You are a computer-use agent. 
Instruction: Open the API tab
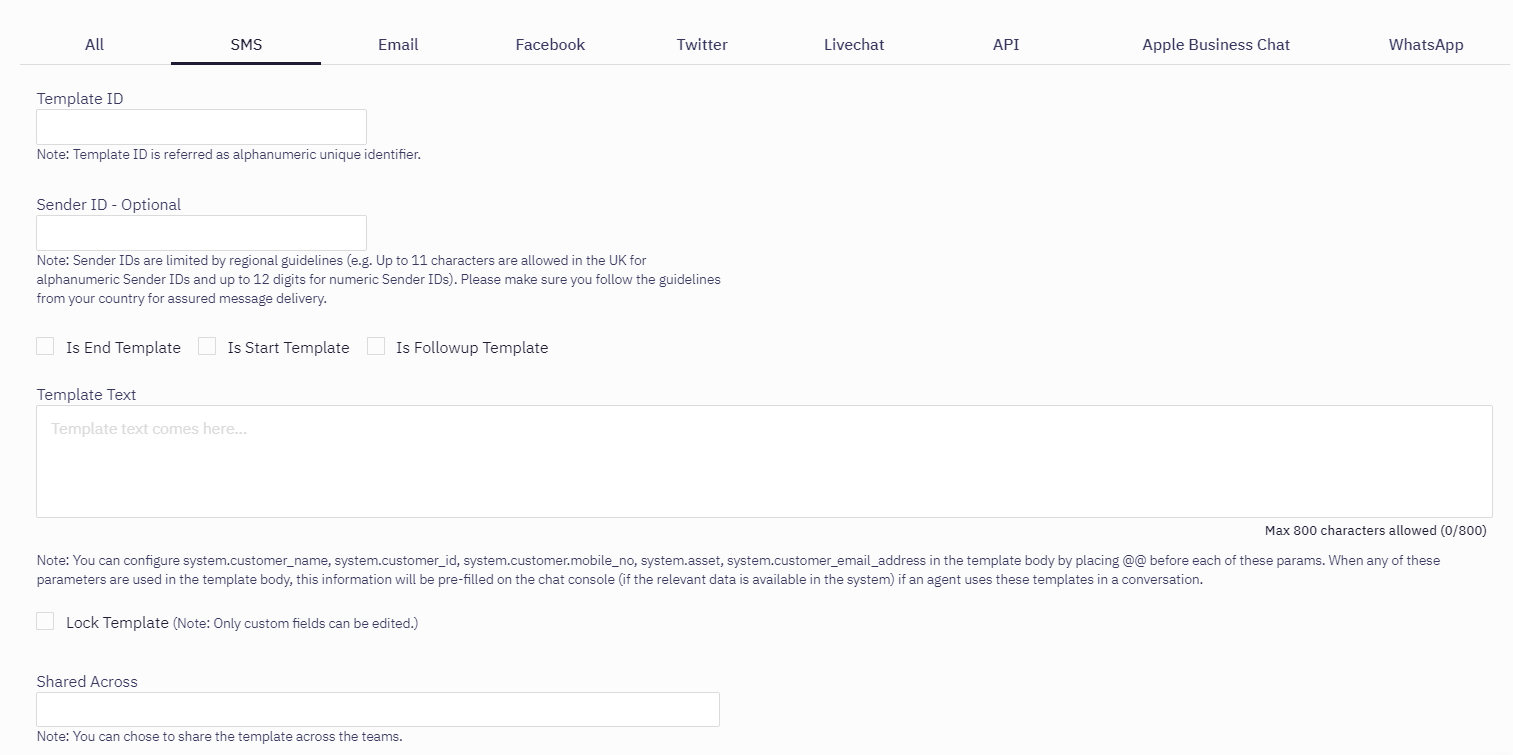(1006, 45)
